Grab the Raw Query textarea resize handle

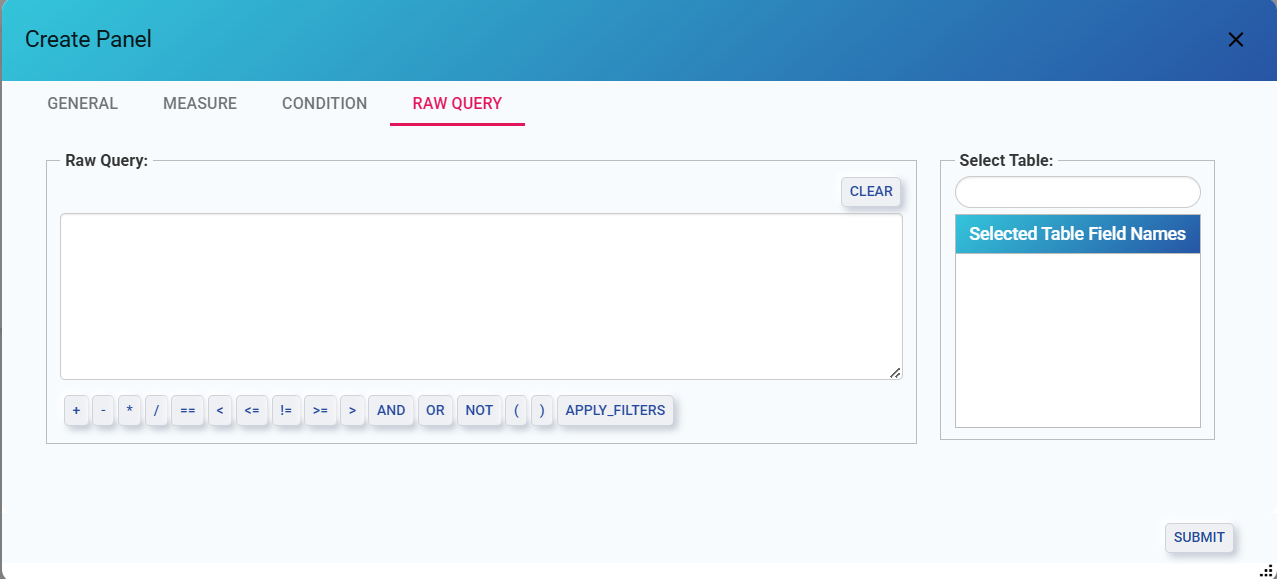click(895, 372)
